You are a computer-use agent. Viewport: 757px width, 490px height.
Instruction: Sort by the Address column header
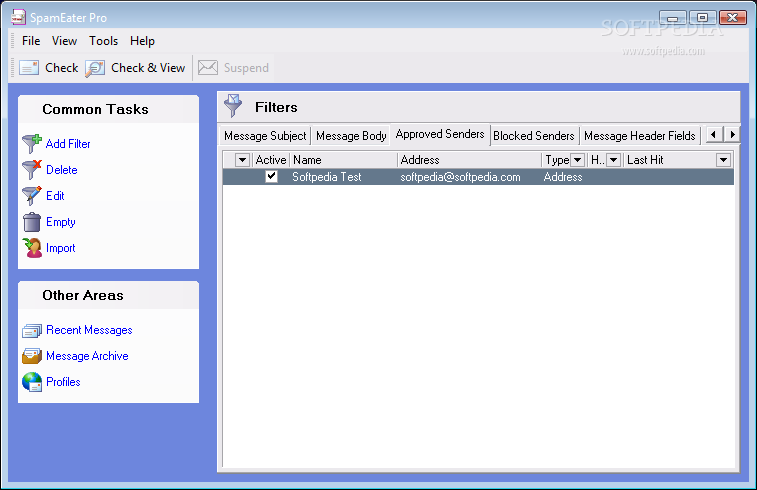coord(470,160)
